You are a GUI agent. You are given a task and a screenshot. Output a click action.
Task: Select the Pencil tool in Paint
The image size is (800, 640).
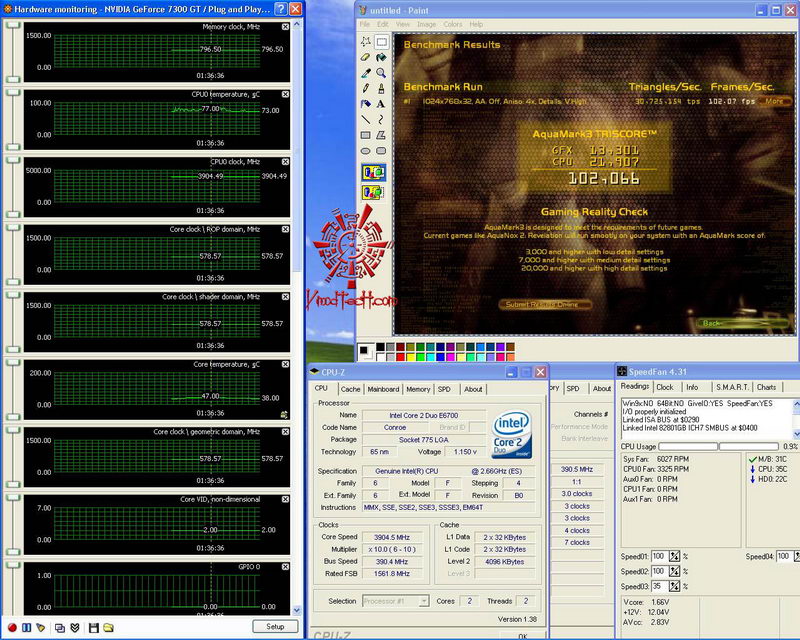point(366,88)
